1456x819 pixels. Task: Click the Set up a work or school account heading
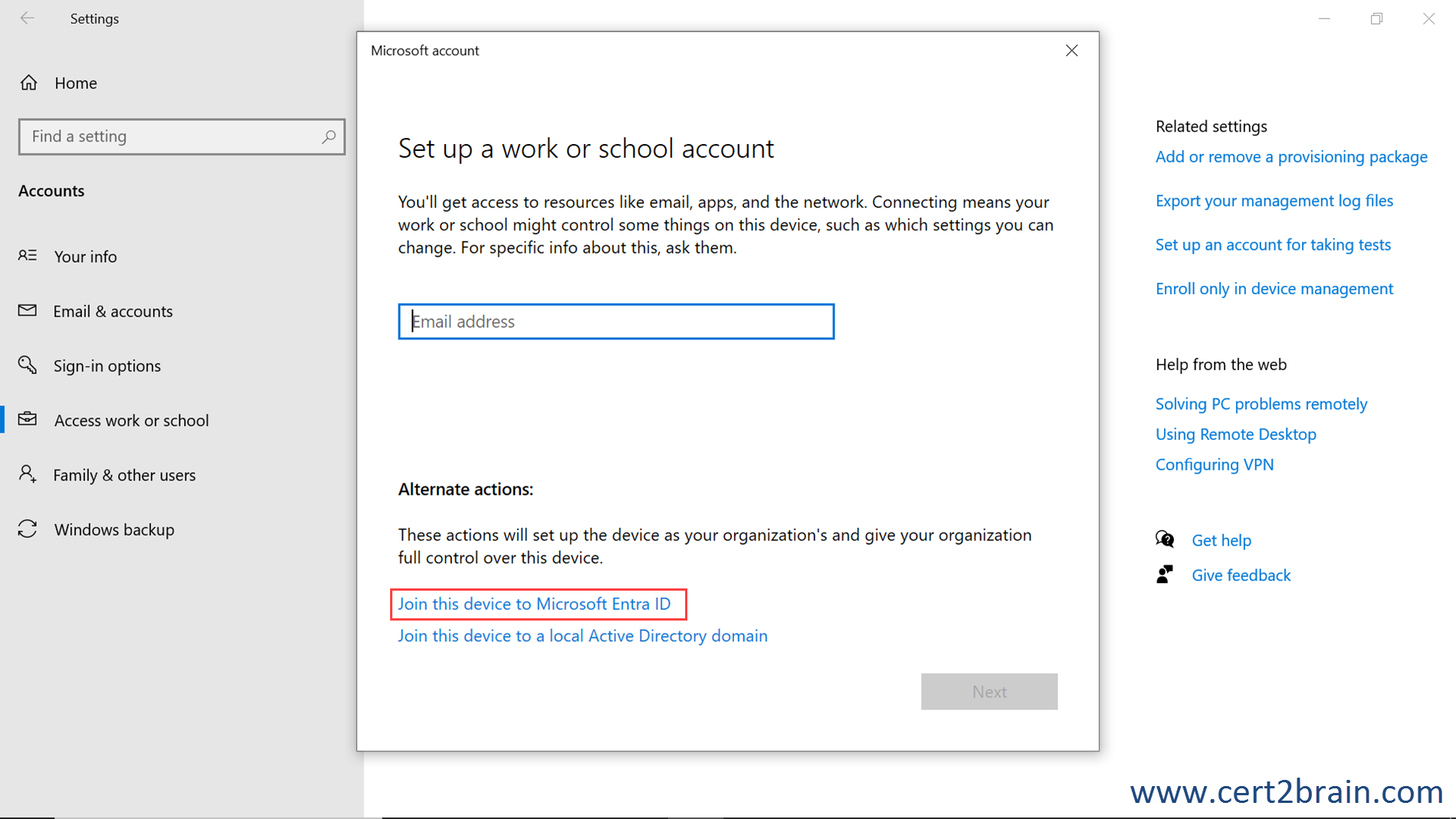coord(586,149)
